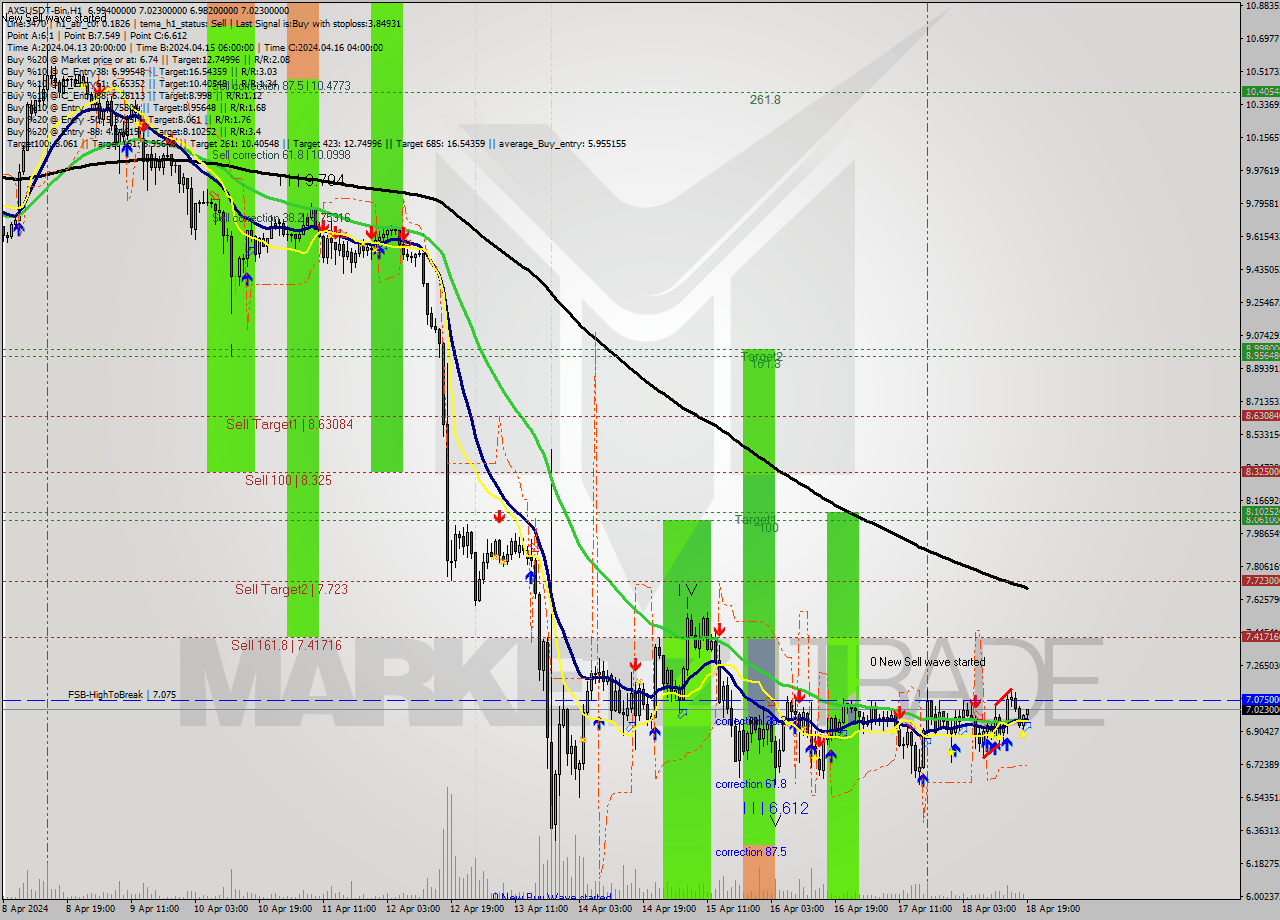Click the 'I I I 9.794' wave label
This screenshot has height=920, width=1280.
312,181
